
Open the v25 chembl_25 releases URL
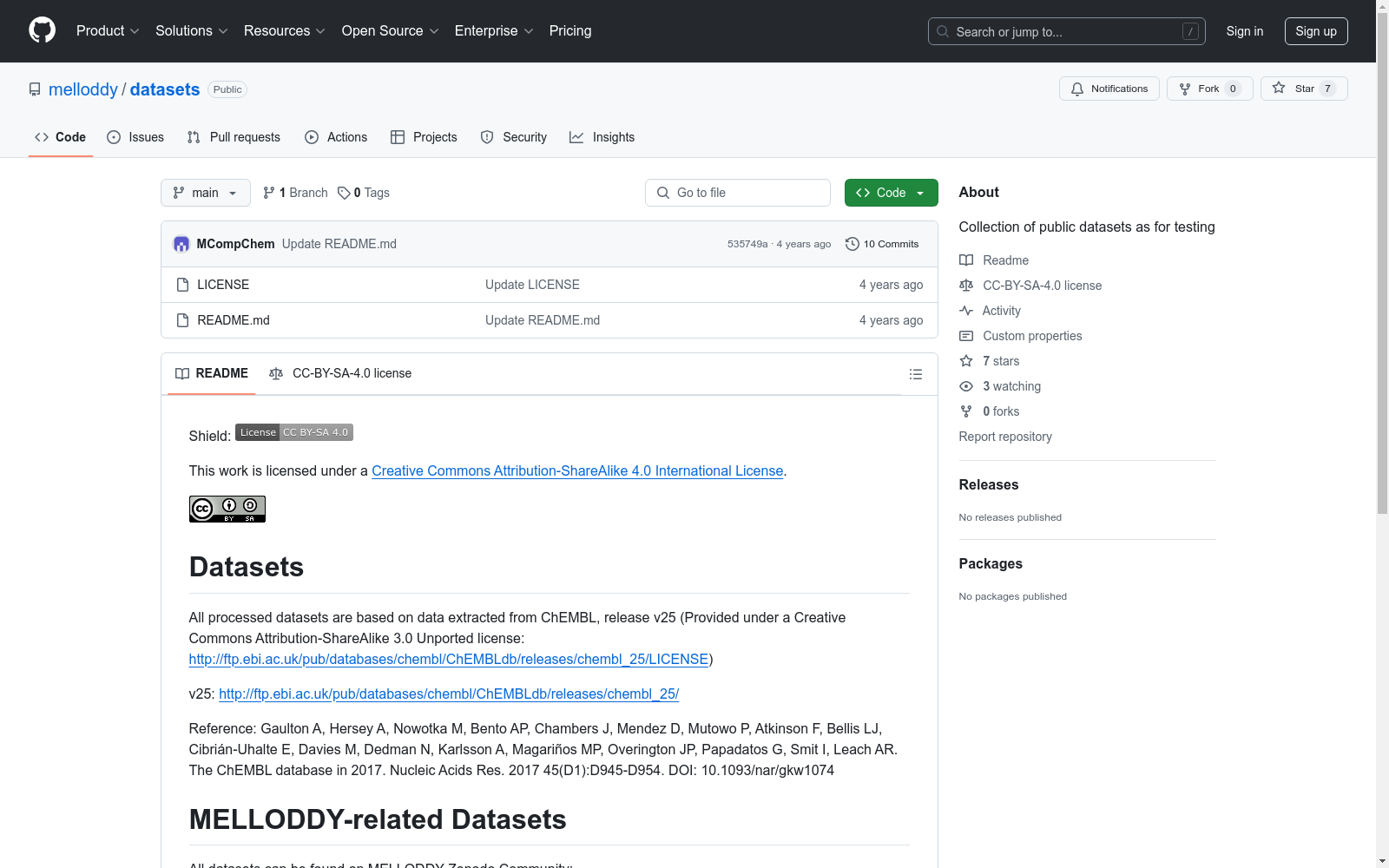pyautogui.click(x=449, y=694)
